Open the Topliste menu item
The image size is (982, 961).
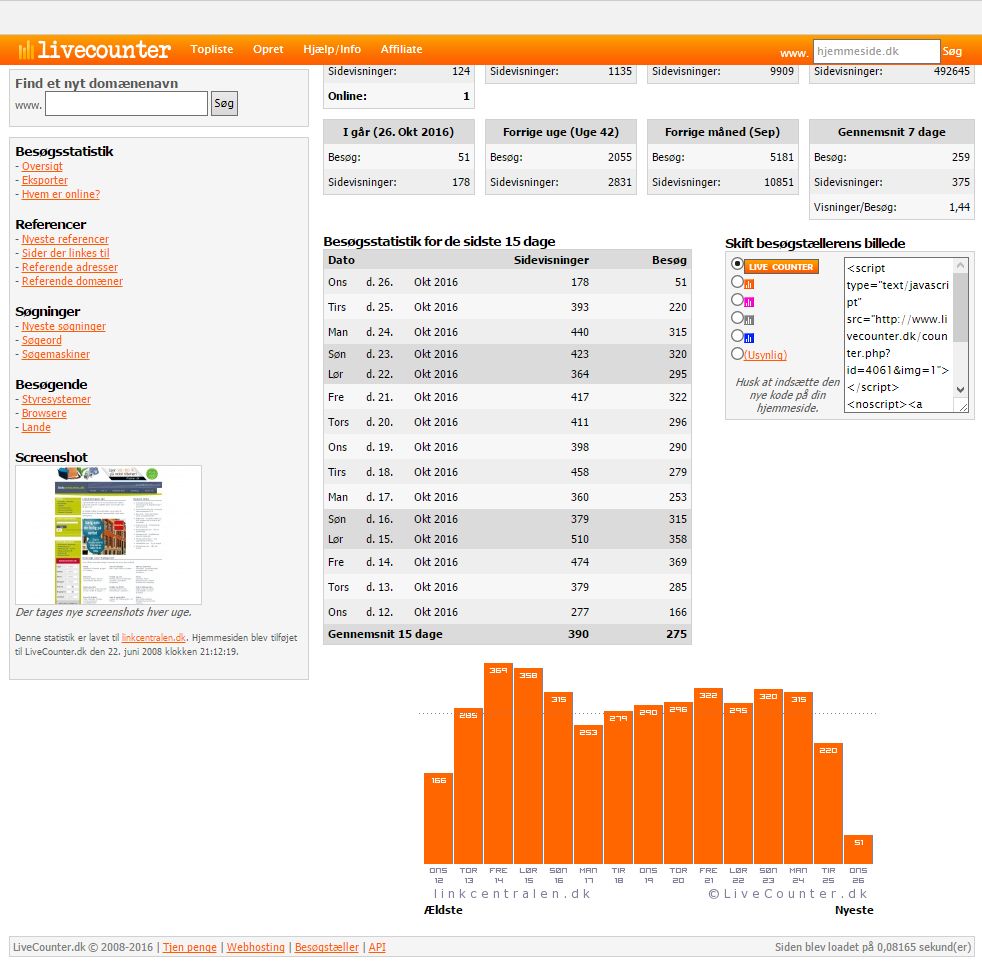(212, 49)
